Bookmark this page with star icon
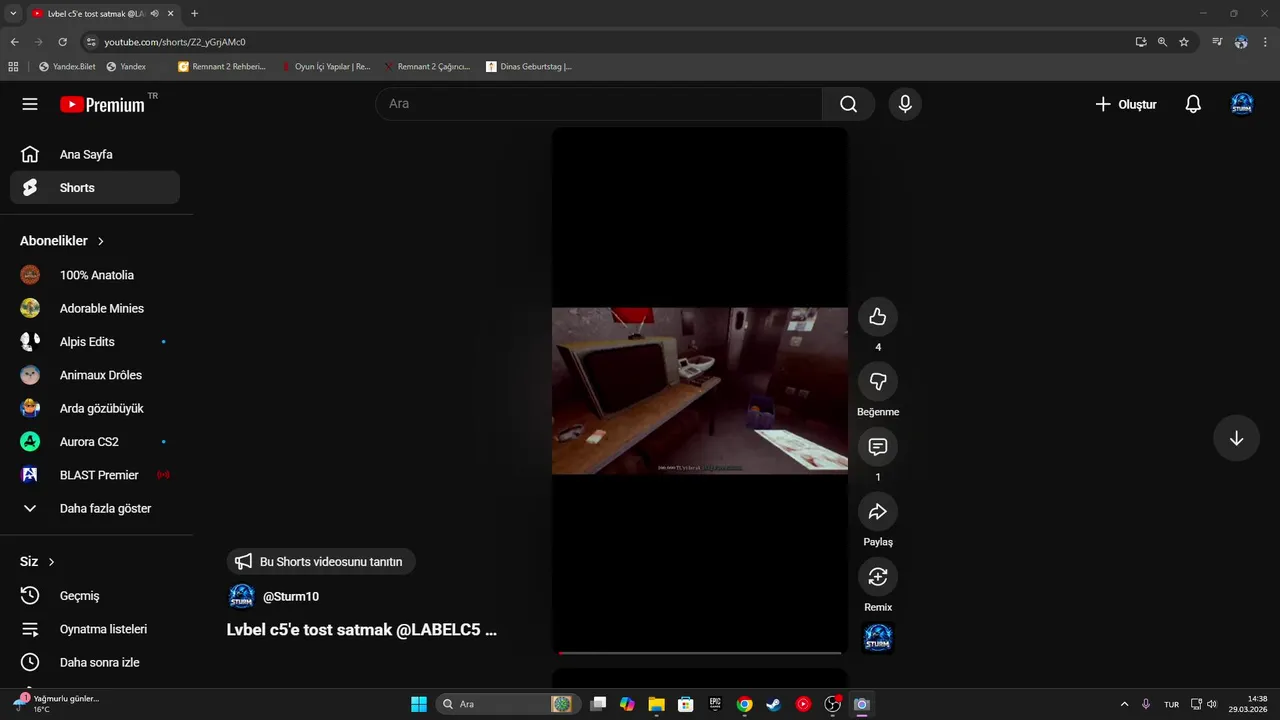The image size is (1280, 720). click(x=1184, y=42)
